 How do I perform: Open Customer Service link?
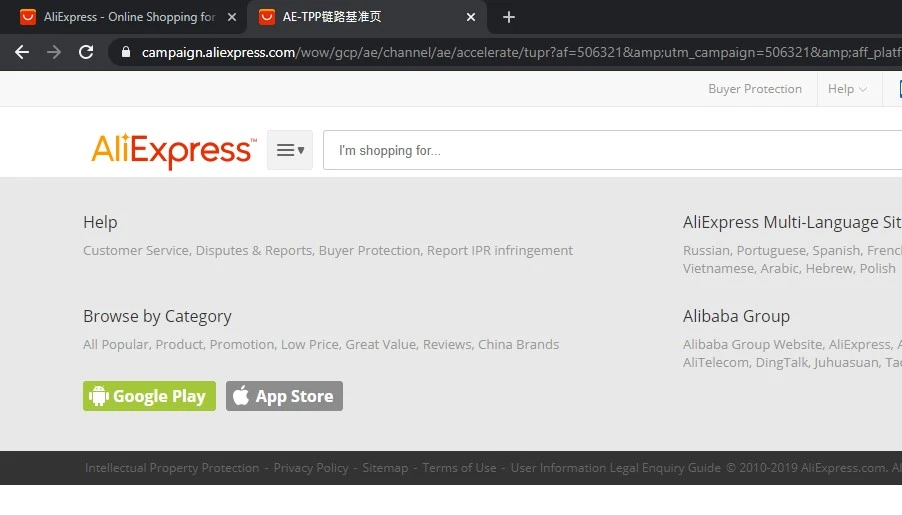tap(136, 250)
